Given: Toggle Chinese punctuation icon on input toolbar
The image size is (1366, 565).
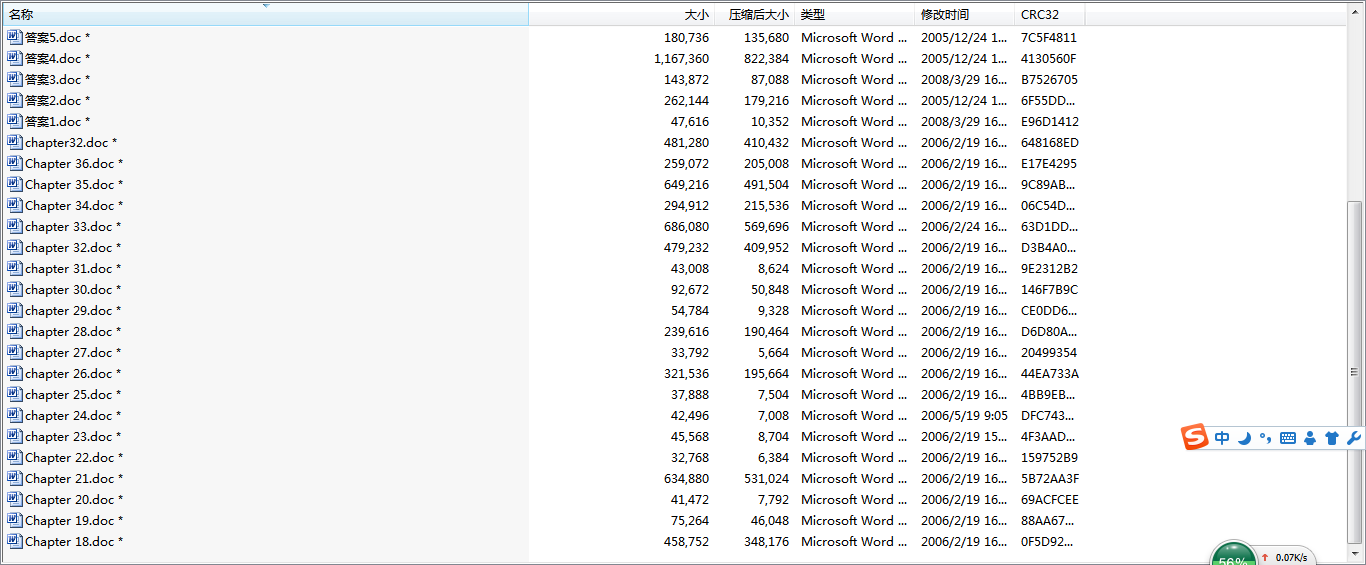Looking at the screenshot, I should pos(1265,438).
